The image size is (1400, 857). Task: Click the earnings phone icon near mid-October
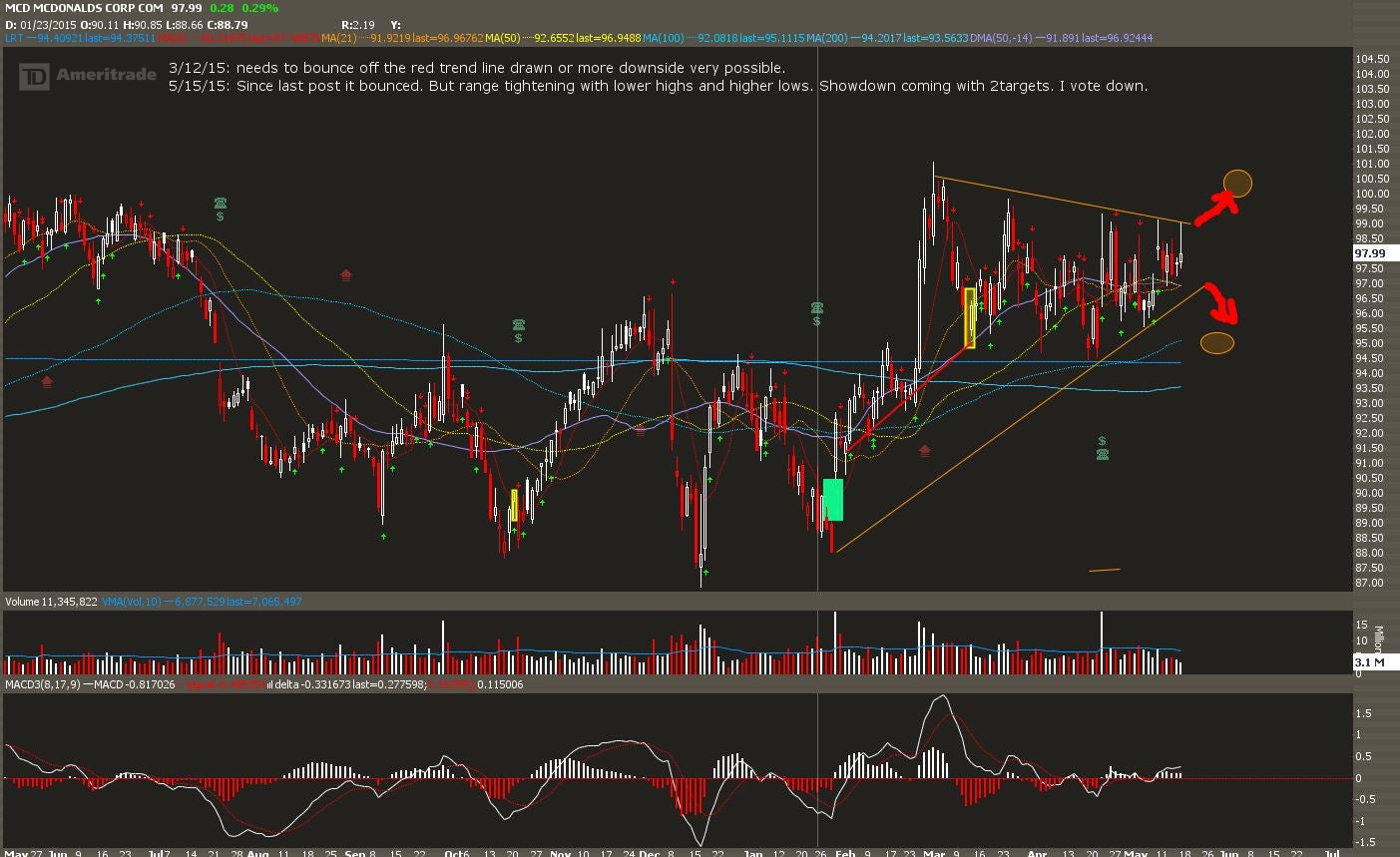click(x=519, y=325)
